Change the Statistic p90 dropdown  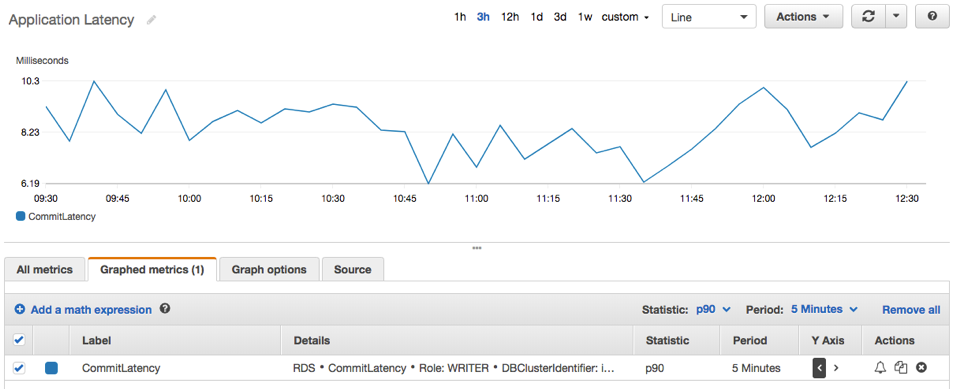[713, 309]
